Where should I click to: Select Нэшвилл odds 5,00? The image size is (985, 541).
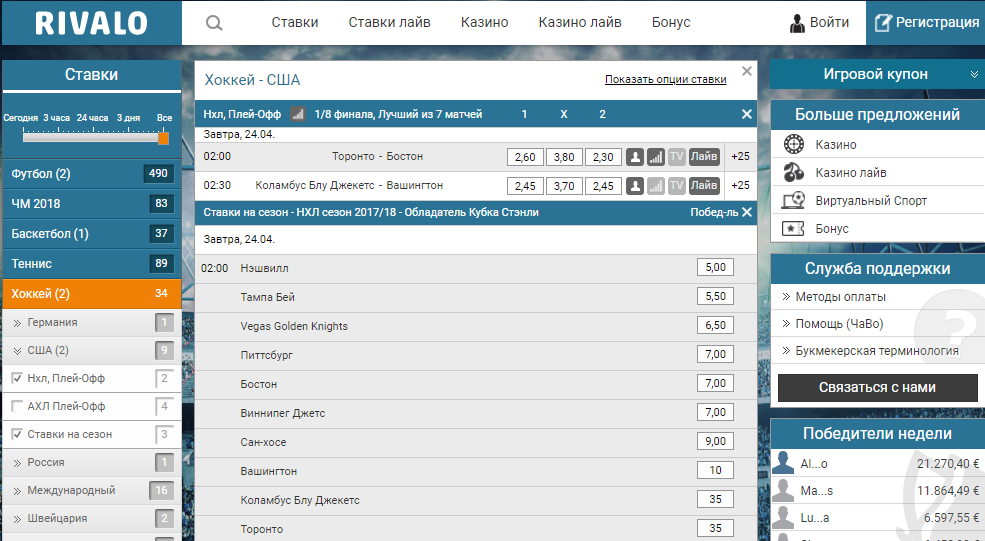pos(716,268)
